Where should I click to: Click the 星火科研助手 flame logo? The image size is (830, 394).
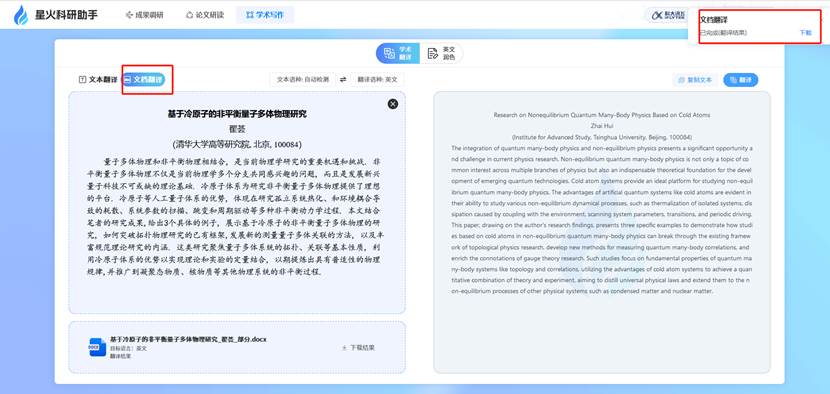click(x=21, y=15)
